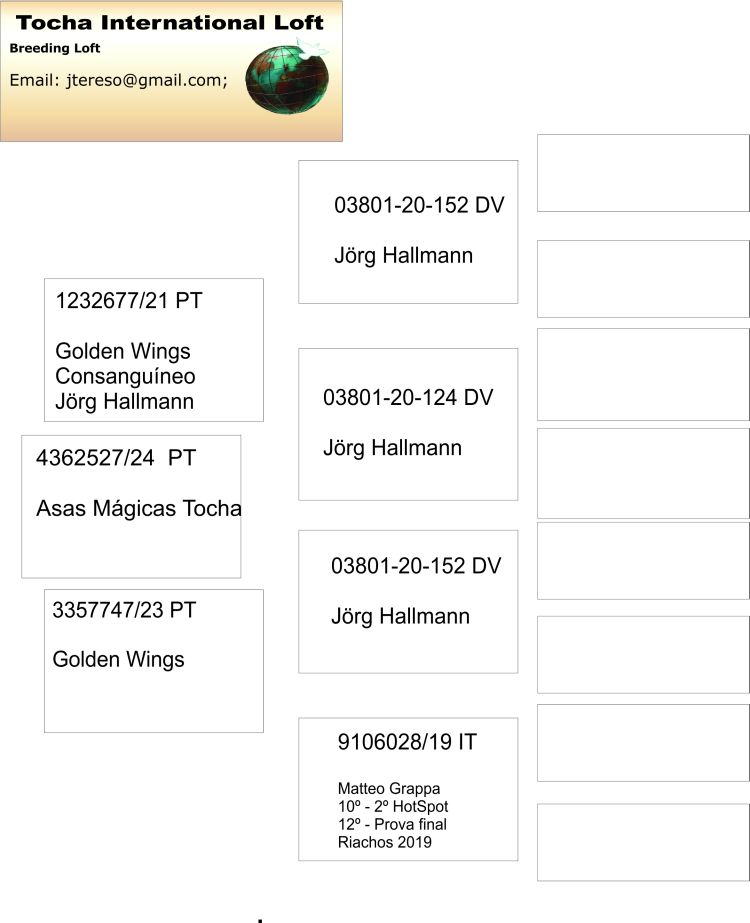Click the Asas Mágicas Tocha name
This screenshot has width=750, height=923.
coord(138,508)
